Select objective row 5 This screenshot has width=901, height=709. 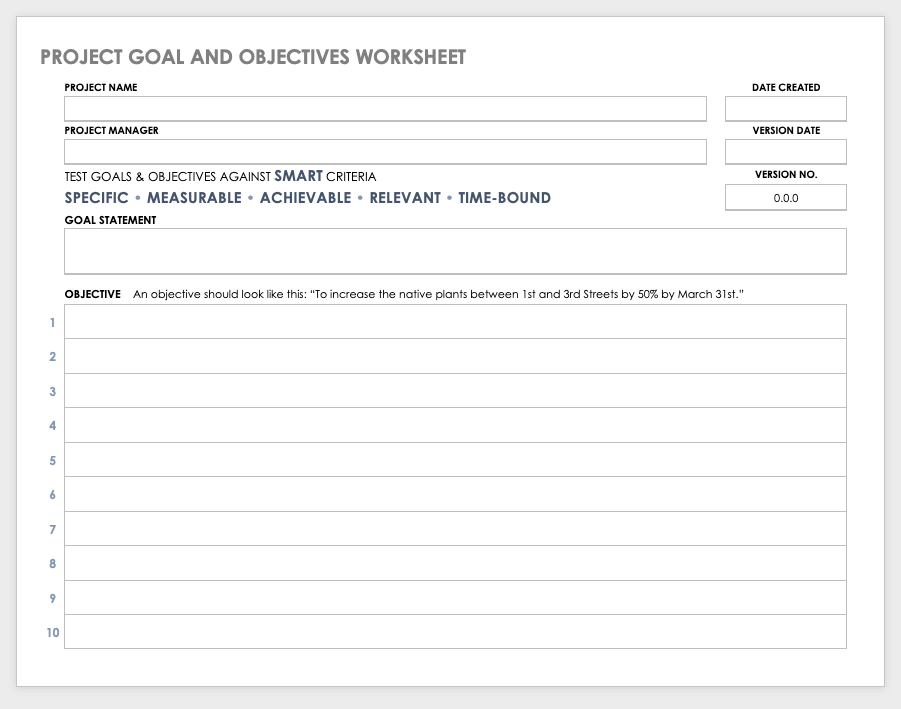455,460
